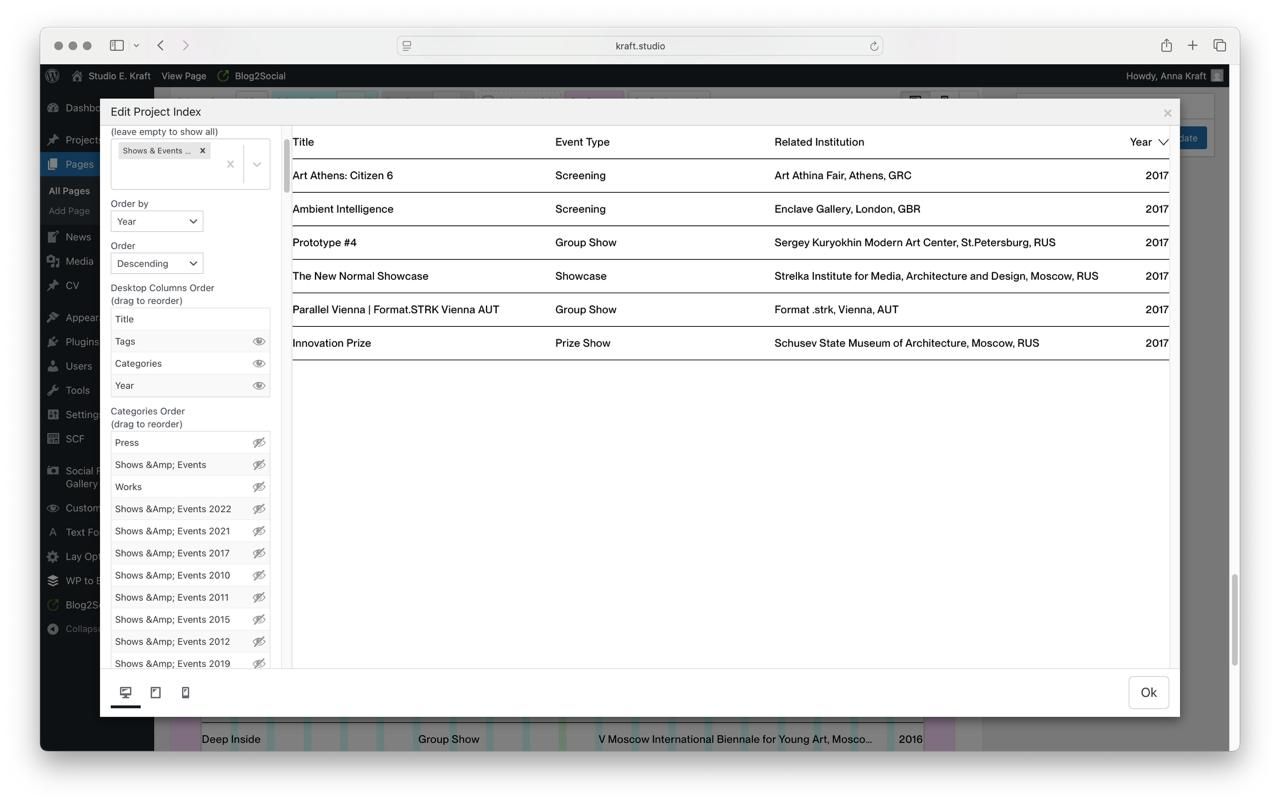Hide the Year column via eye icon
The image size is (1280, 804).
point(258,386)
